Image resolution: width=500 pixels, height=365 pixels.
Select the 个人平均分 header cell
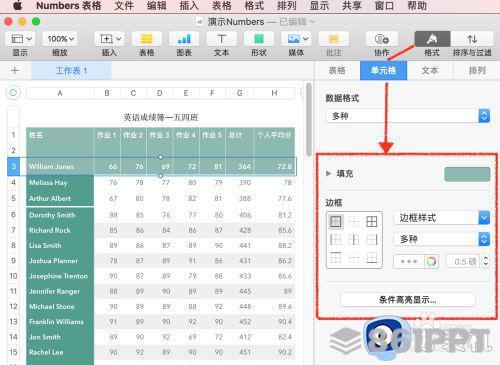[274, 135]
